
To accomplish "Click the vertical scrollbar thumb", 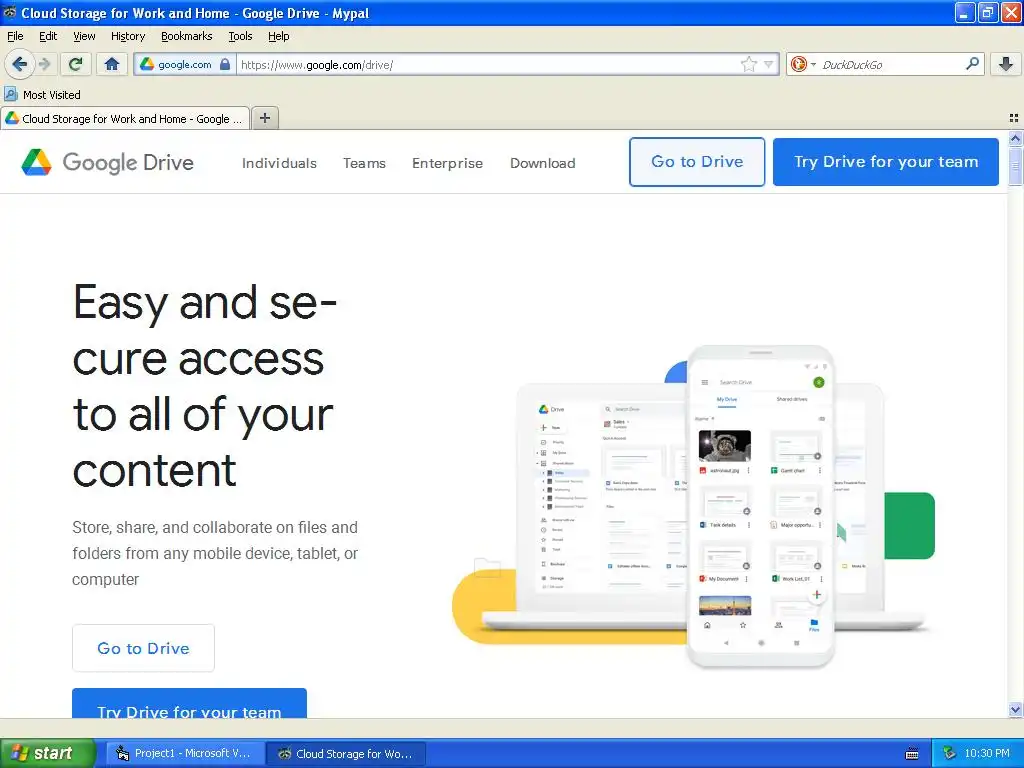I will [x=1015, y=165].
